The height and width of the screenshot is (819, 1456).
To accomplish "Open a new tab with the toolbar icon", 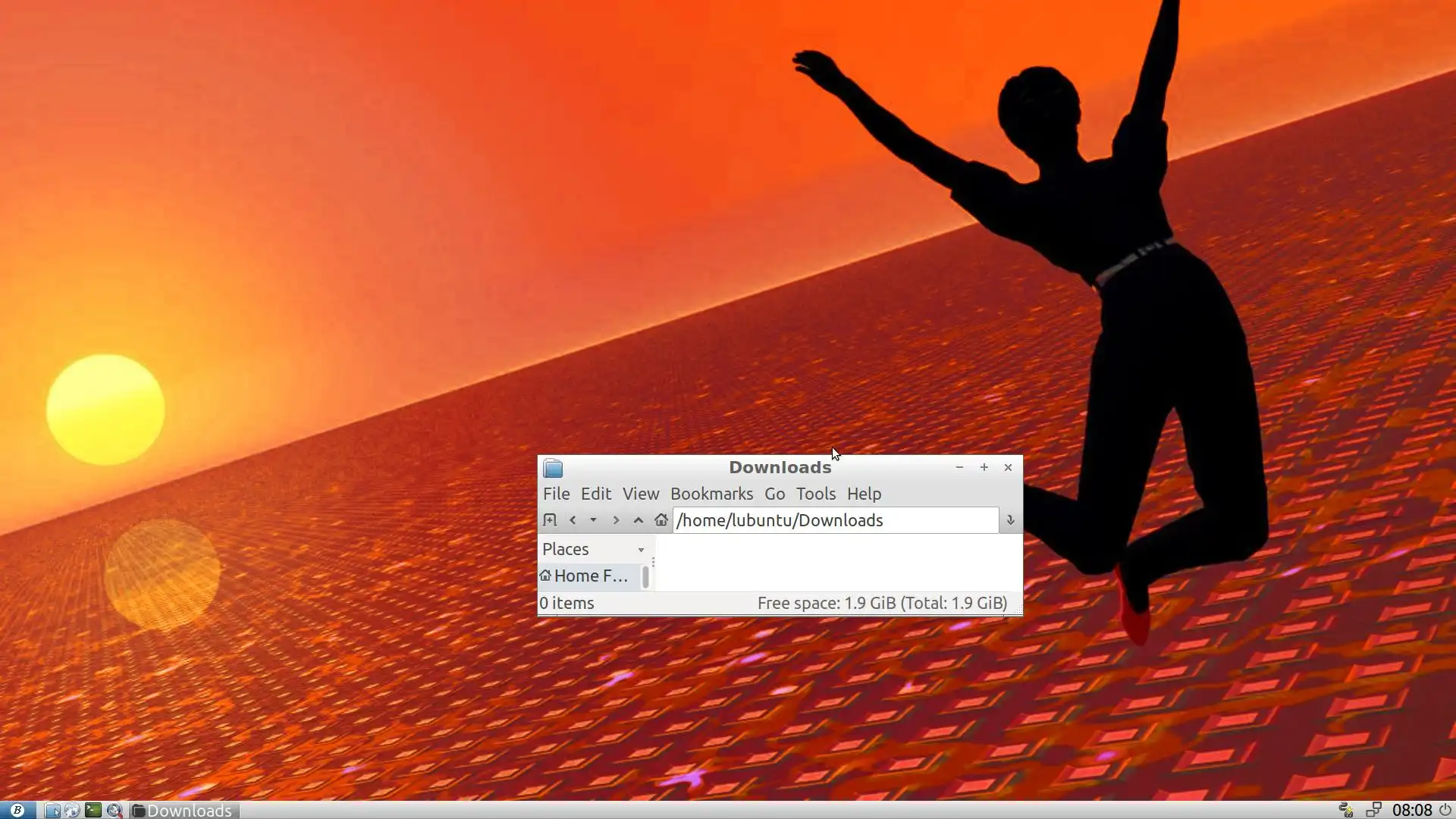I will 550,520.
